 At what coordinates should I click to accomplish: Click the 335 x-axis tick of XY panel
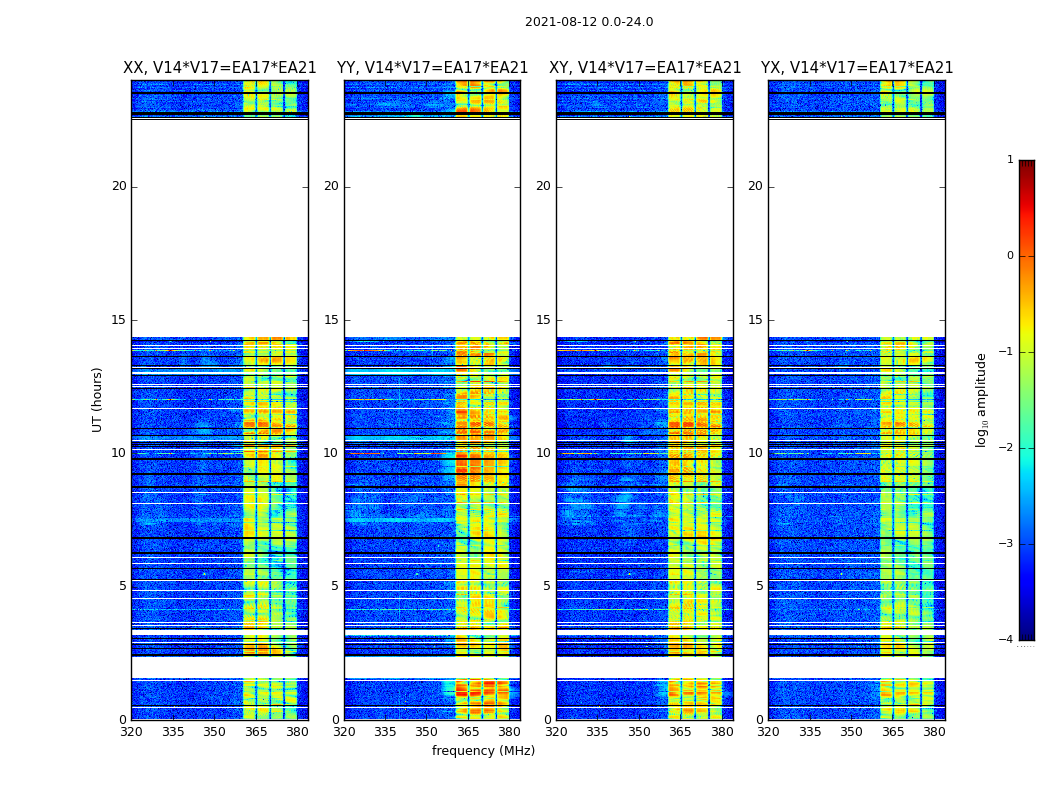[x=597, y=732]
